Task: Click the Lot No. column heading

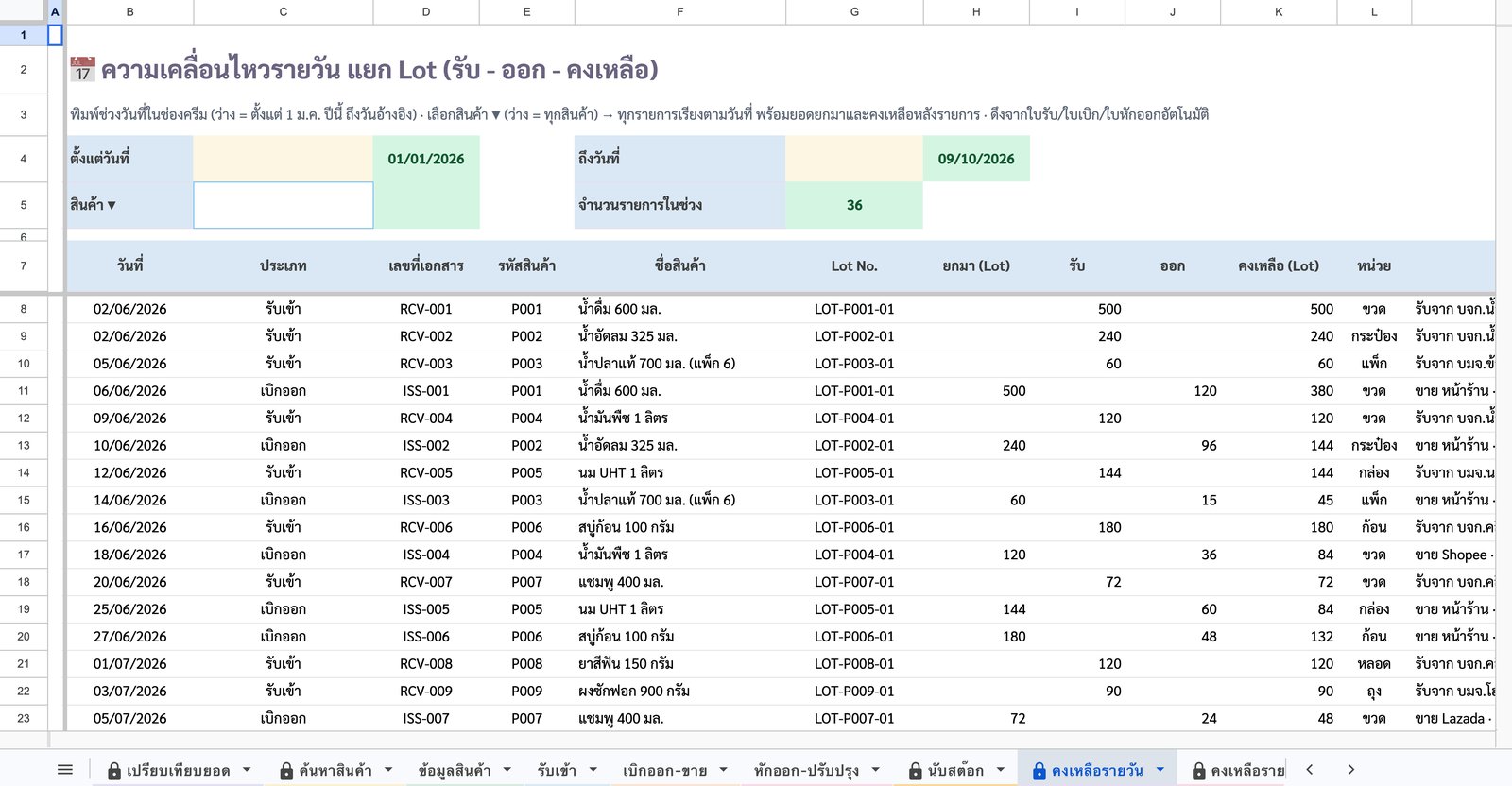Action: click(x=854, y=266)
